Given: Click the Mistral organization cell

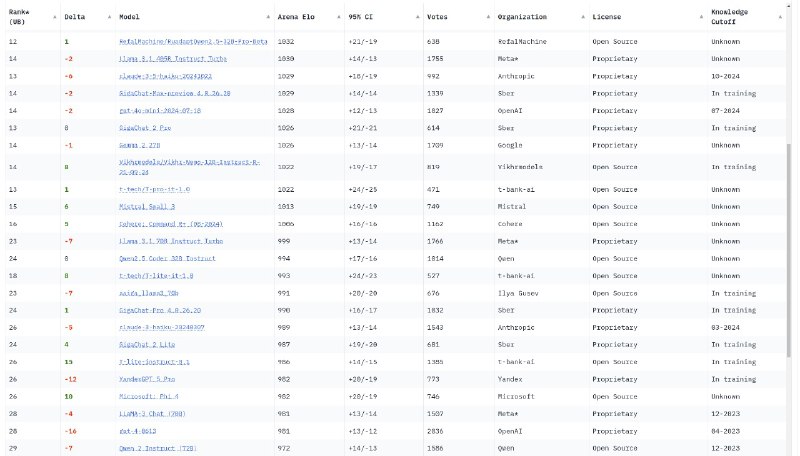Looking at the screenshot, I should 511,207.
